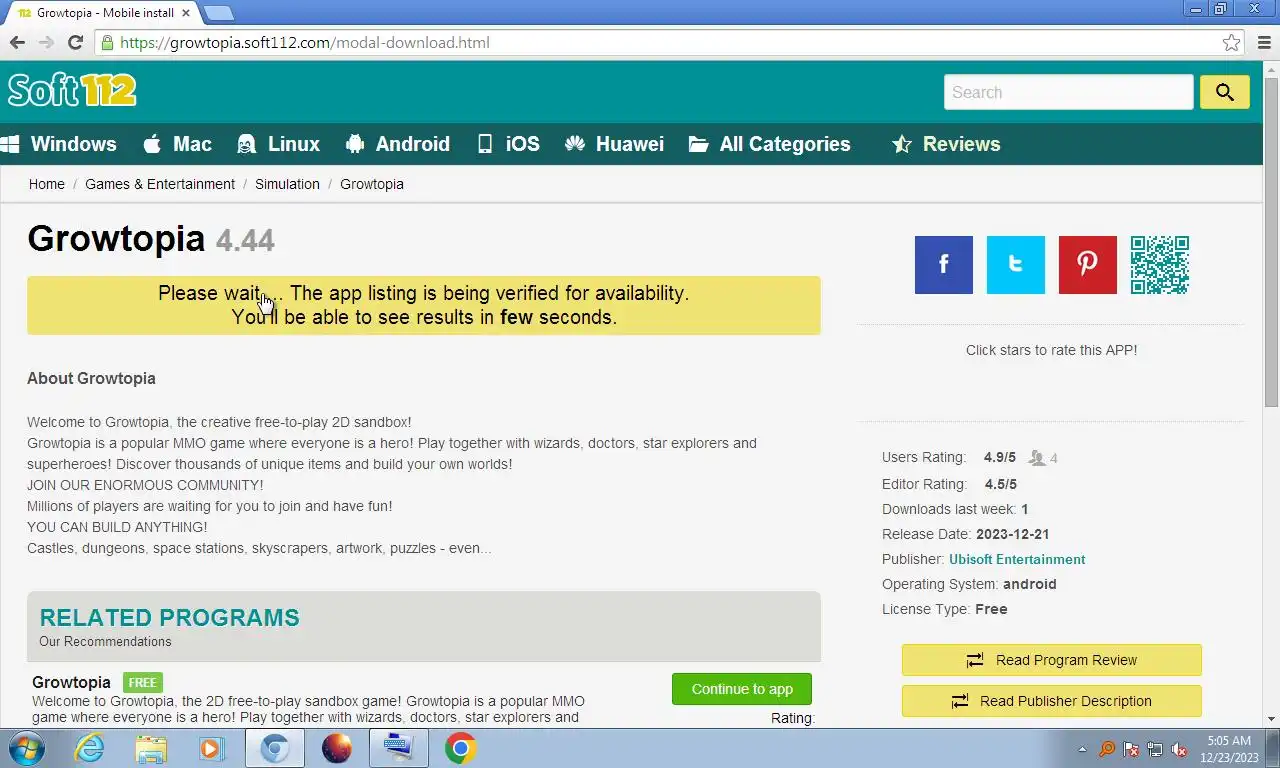
Task: Open a new browser tab
Action: [218, 13]
